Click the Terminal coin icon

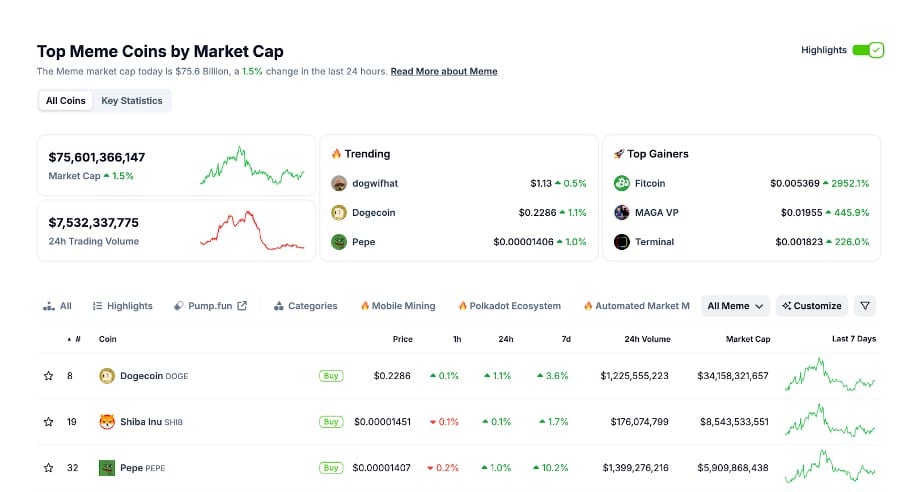622,242
